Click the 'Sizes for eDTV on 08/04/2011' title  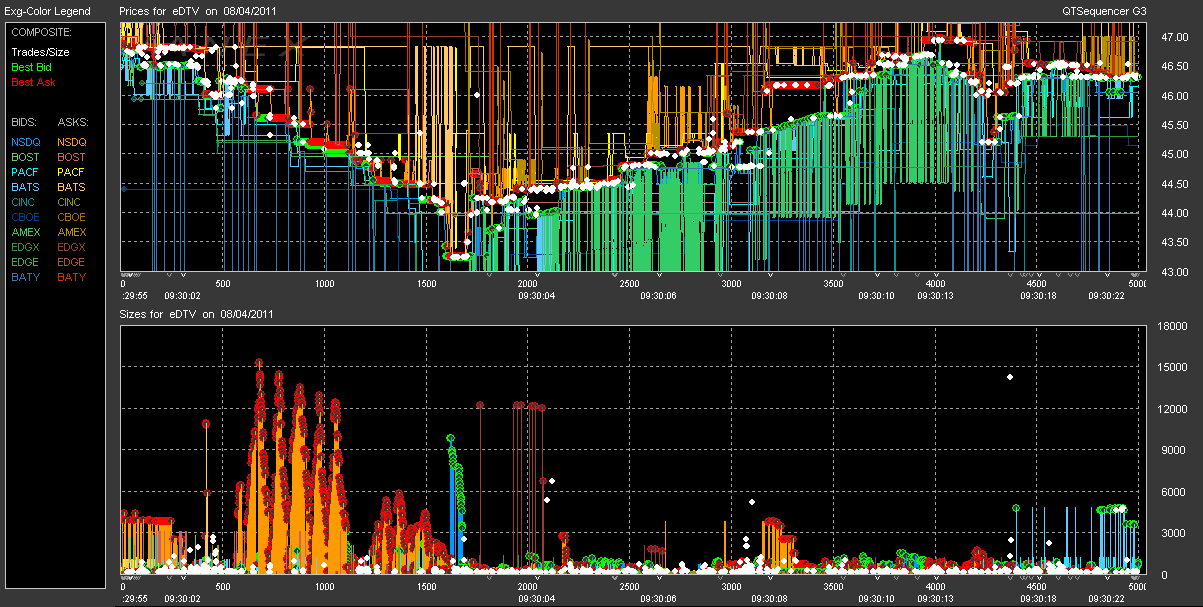pos(196,314)
